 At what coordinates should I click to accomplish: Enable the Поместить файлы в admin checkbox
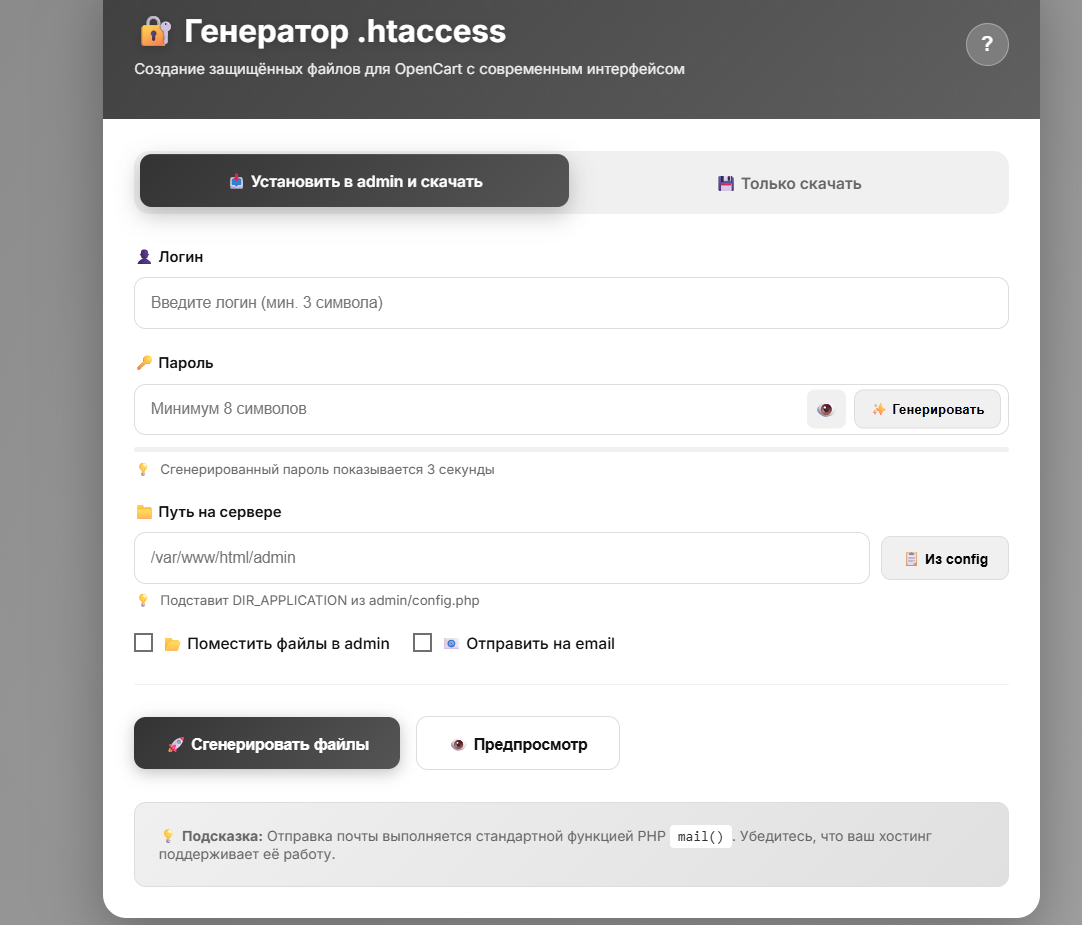tap(144, 643)
